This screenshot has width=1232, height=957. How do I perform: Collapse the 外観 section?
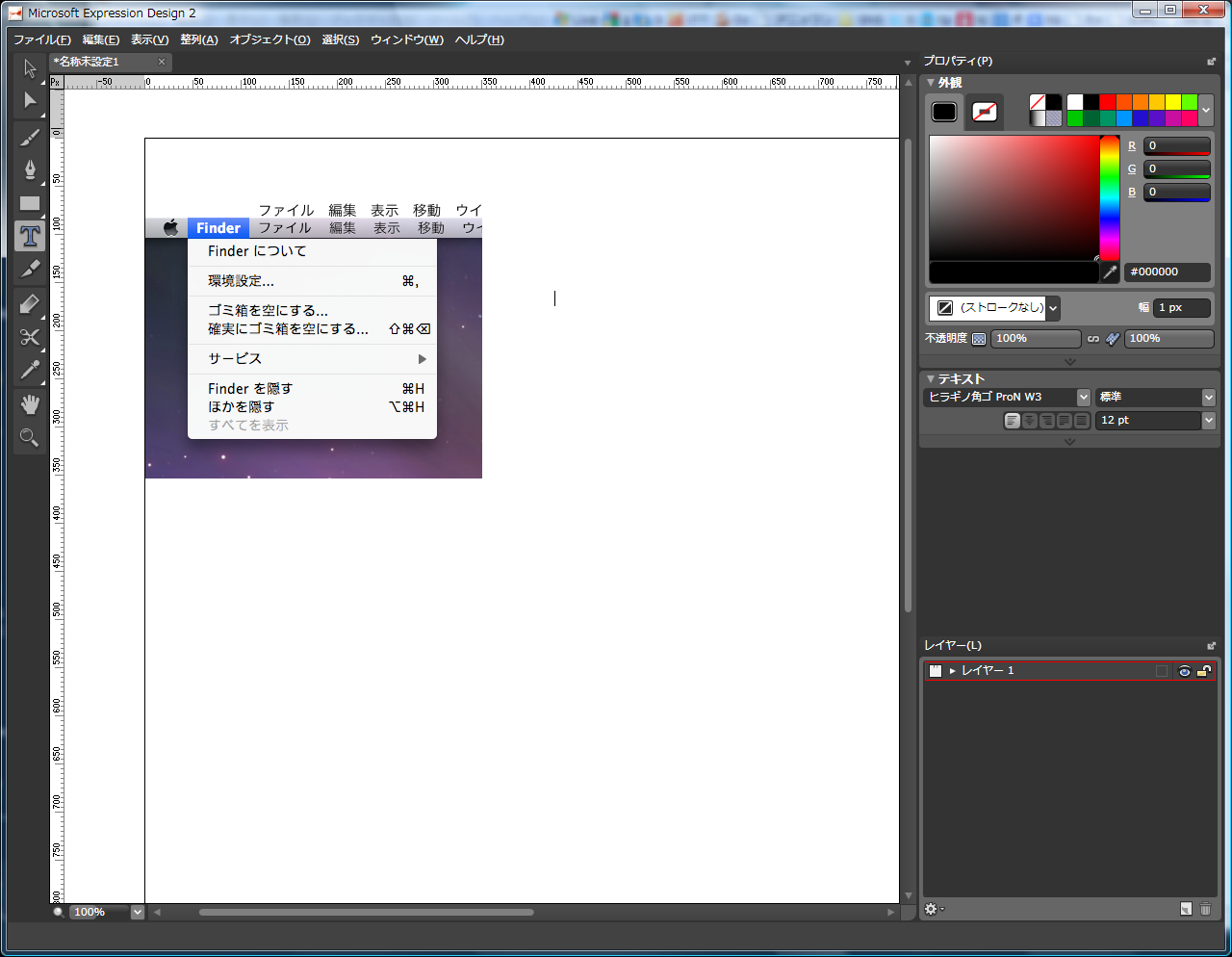tap(931, 83)
